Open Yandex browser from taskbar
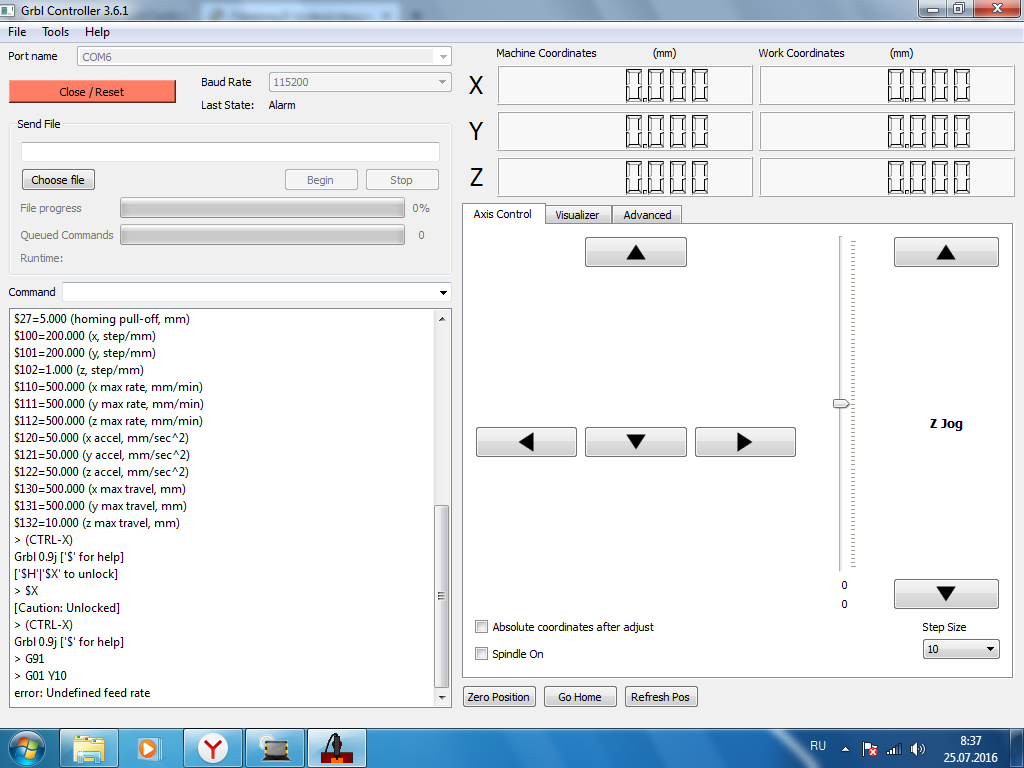The width and height of the screenshot is (1024, 768). [213, 748]
